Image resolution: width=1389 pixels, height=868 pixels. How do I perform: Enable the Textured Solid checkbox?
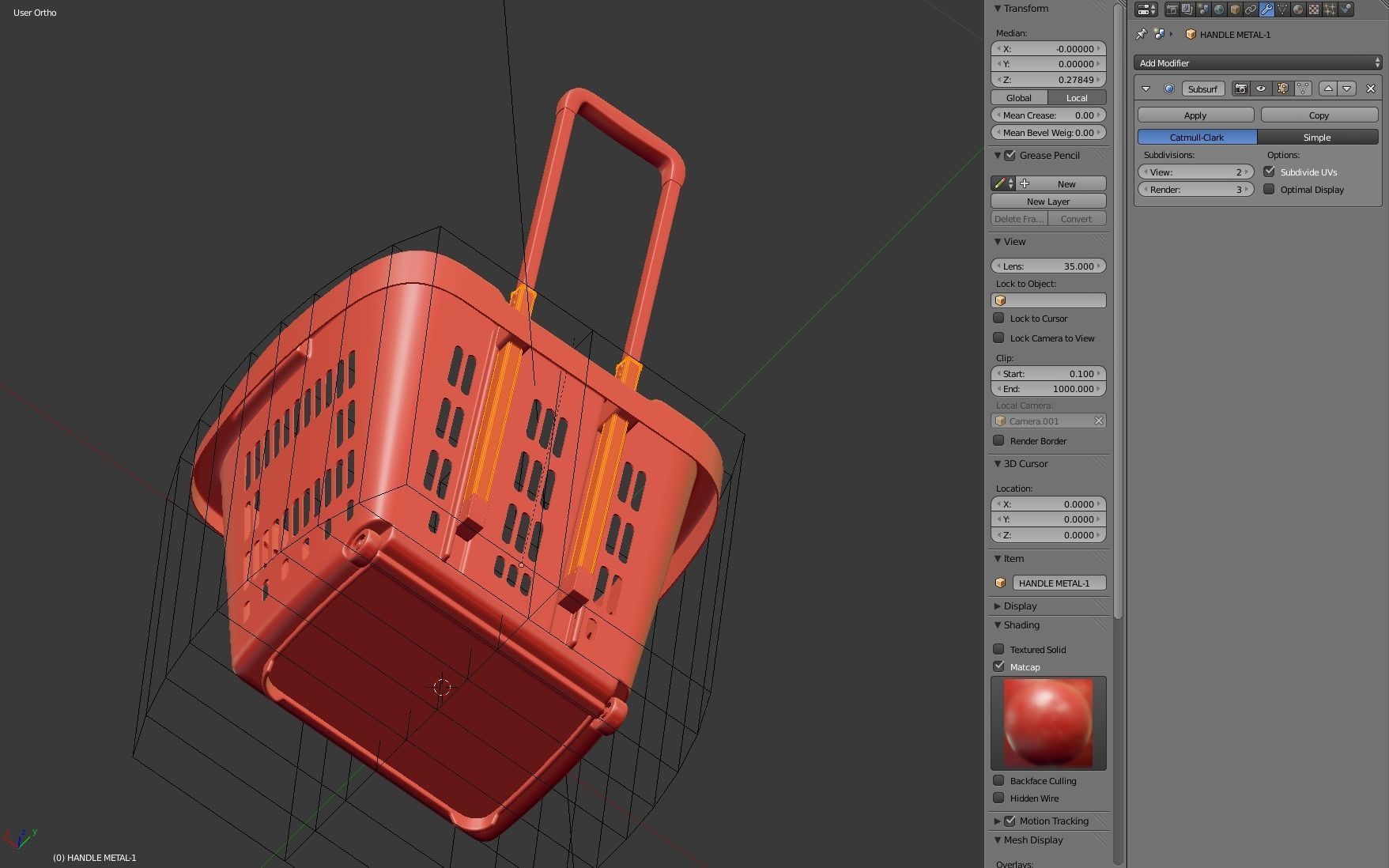(x=998, y=649)
